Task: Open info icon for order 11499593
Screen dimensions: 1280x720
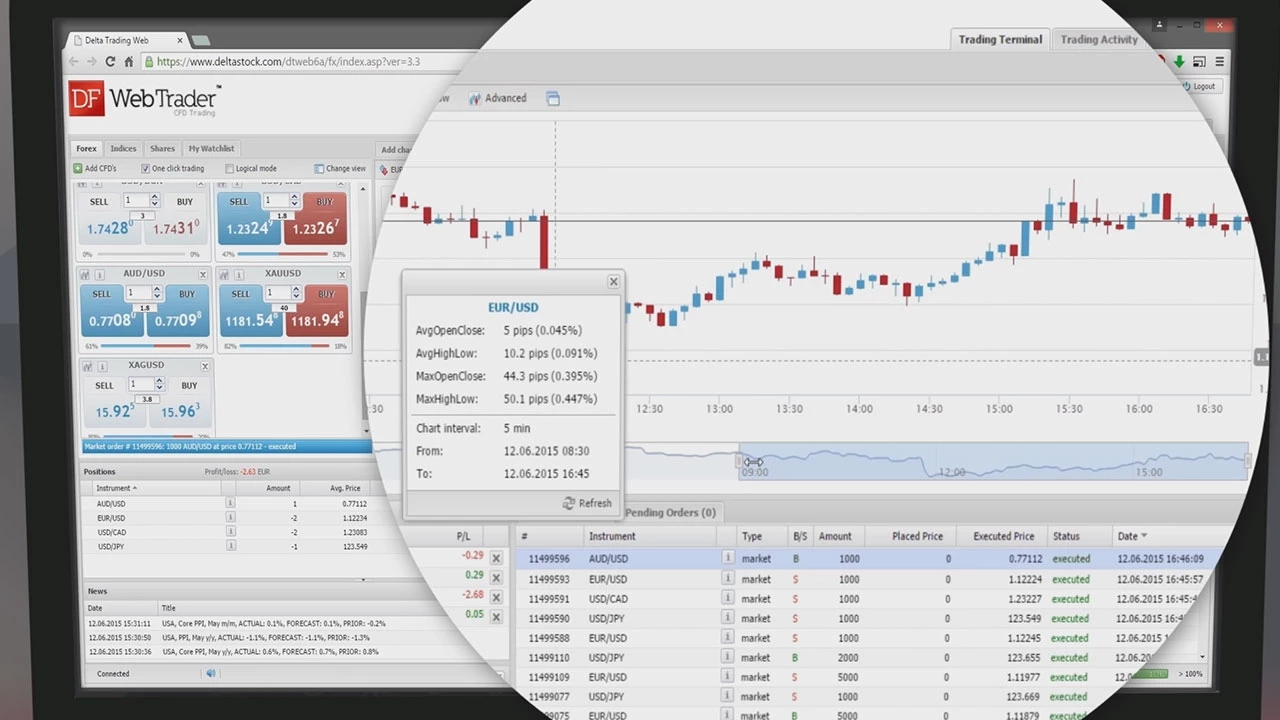Action: click(728, 579)
